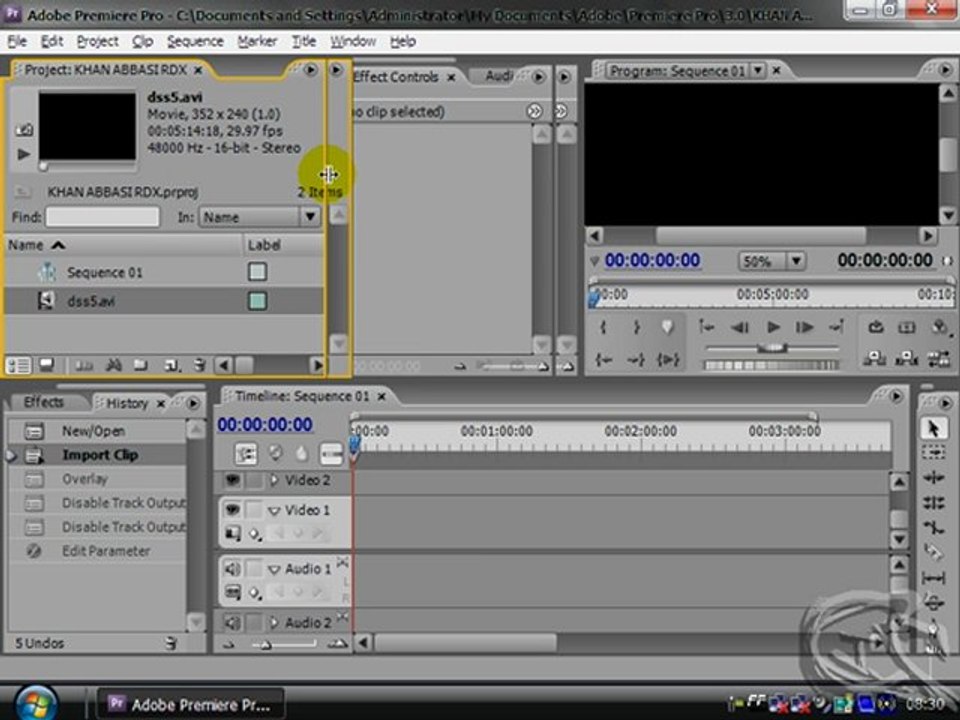This screenshot has width=960, height=720.
Task: Toggle Video 2 track output eye
Action: point(232,480)
